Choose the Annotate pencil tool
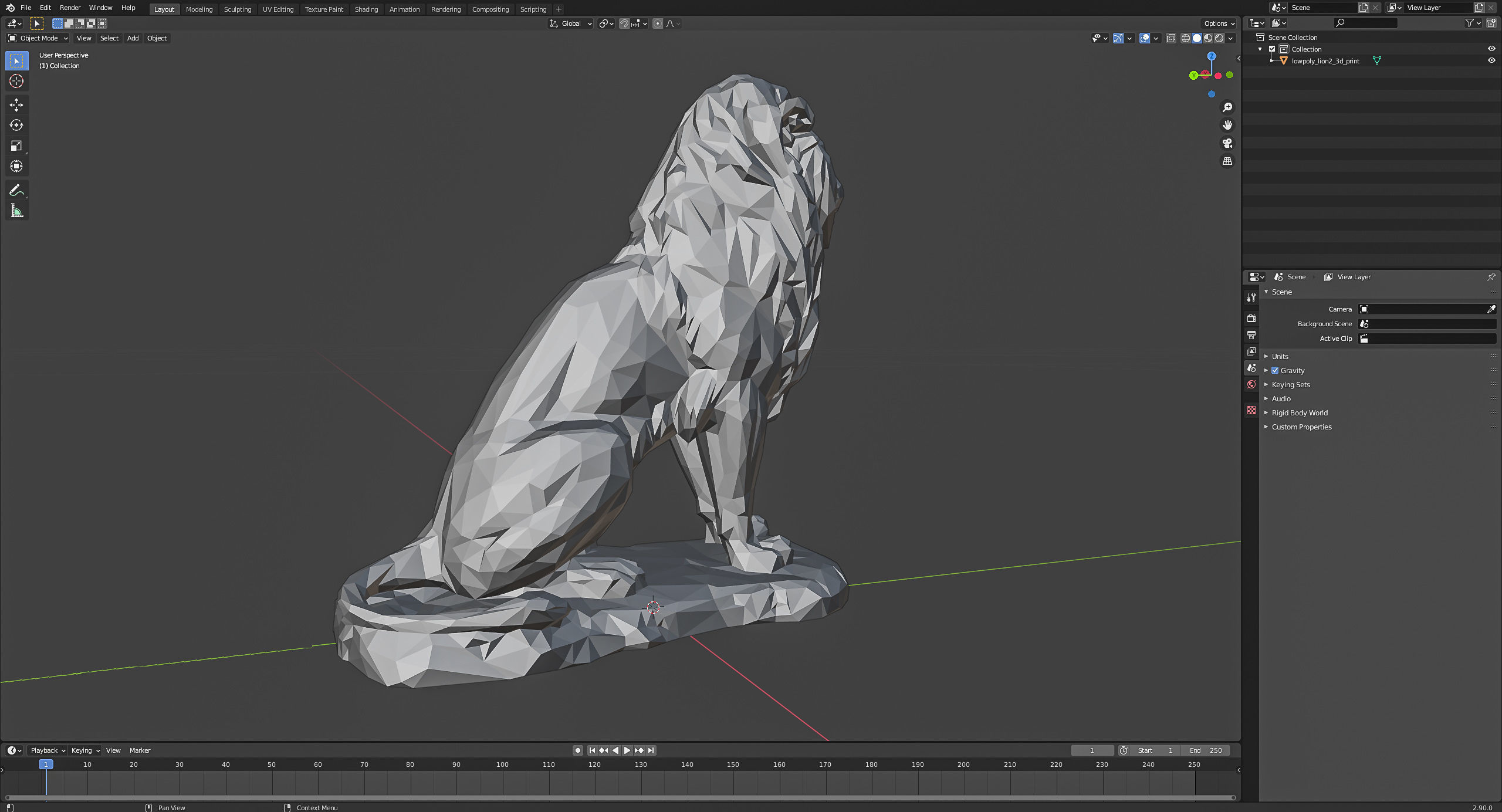1502x812 pixels. [16, 190]
